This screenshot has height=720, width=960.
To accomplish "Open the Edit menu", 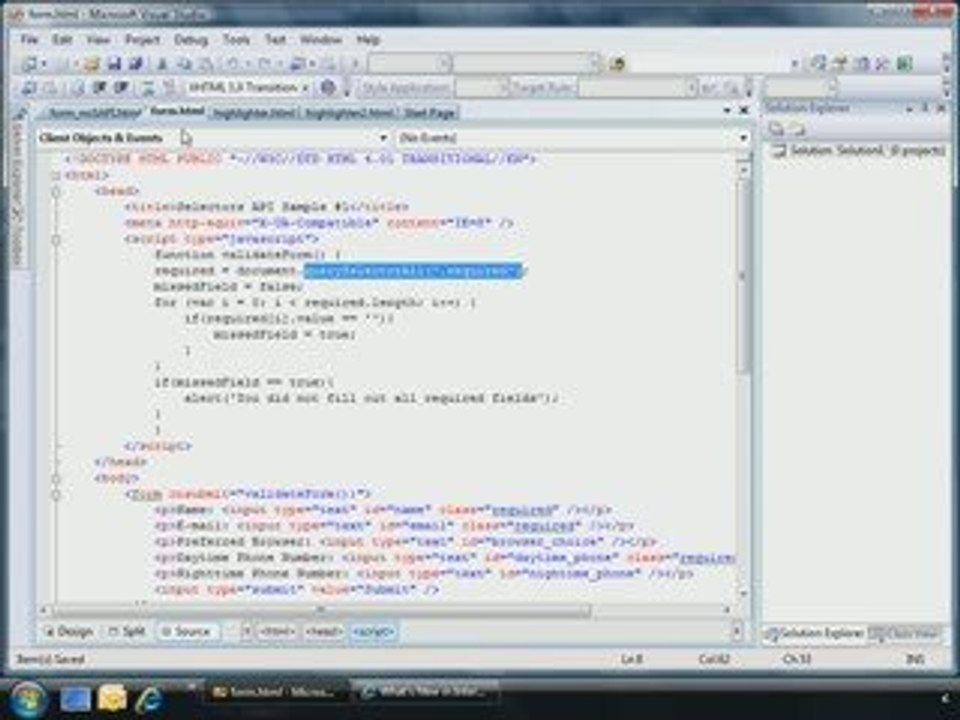I will tap(62, 40).
